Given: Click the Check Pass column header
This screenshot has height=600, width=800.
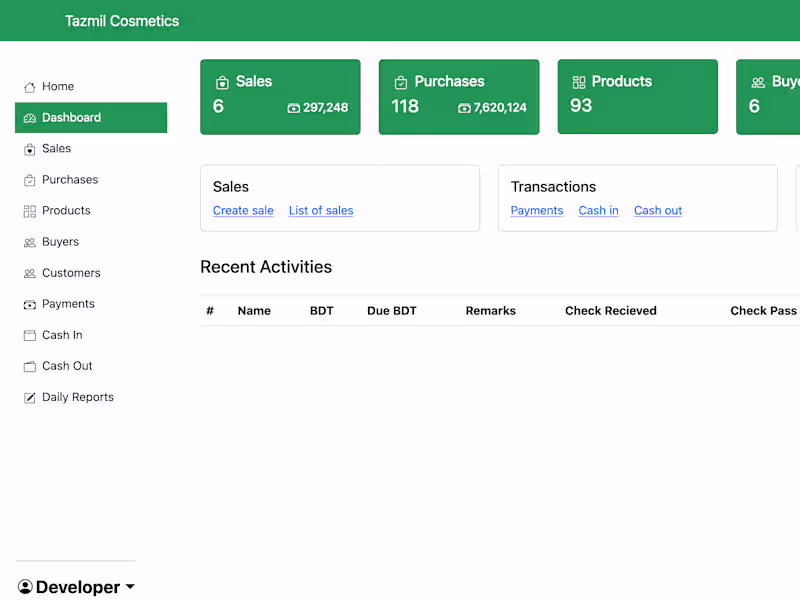Looking at the screenshot, I should click(x=763, y=311).
